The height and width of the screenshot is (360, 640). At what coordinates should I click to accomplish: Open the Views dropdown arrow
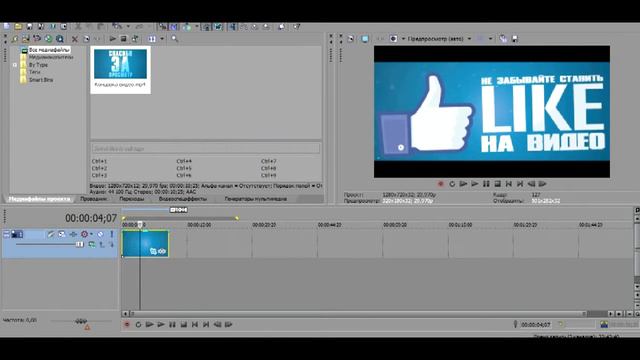[x=162, y=39]
